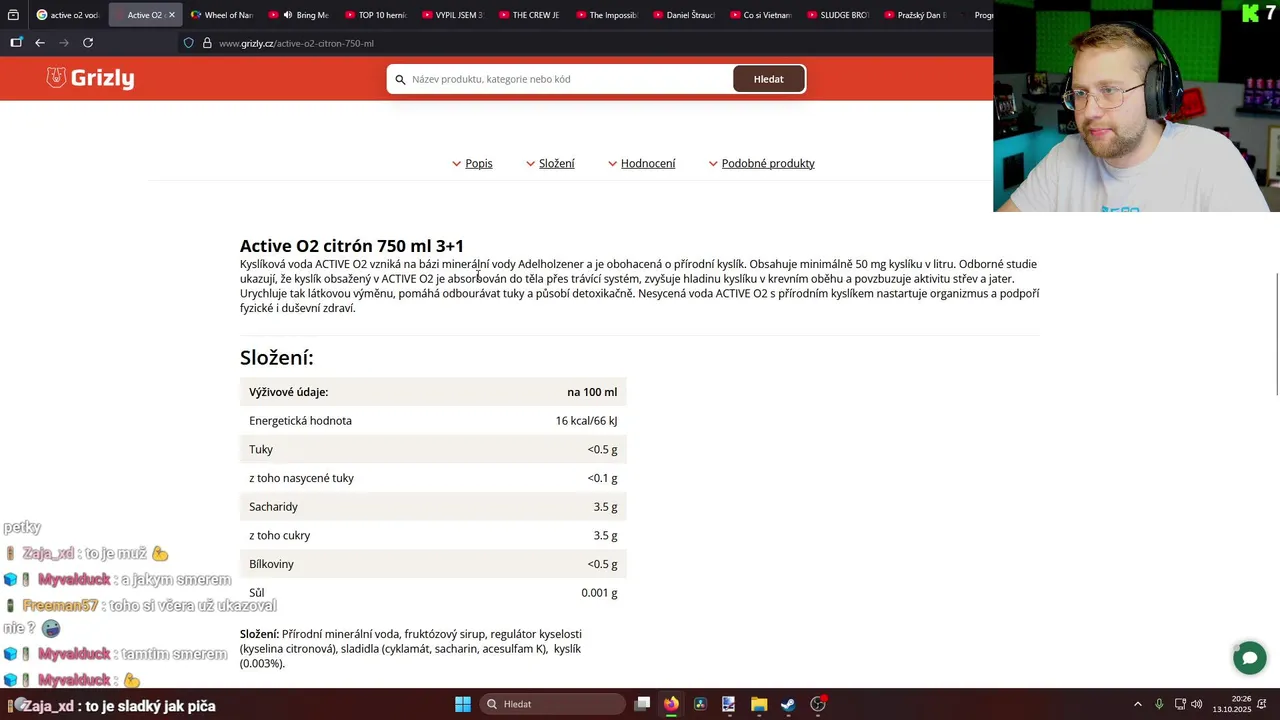
Task: Click the Windows taskbar search box Hledat
Action: tap(550, 704)
